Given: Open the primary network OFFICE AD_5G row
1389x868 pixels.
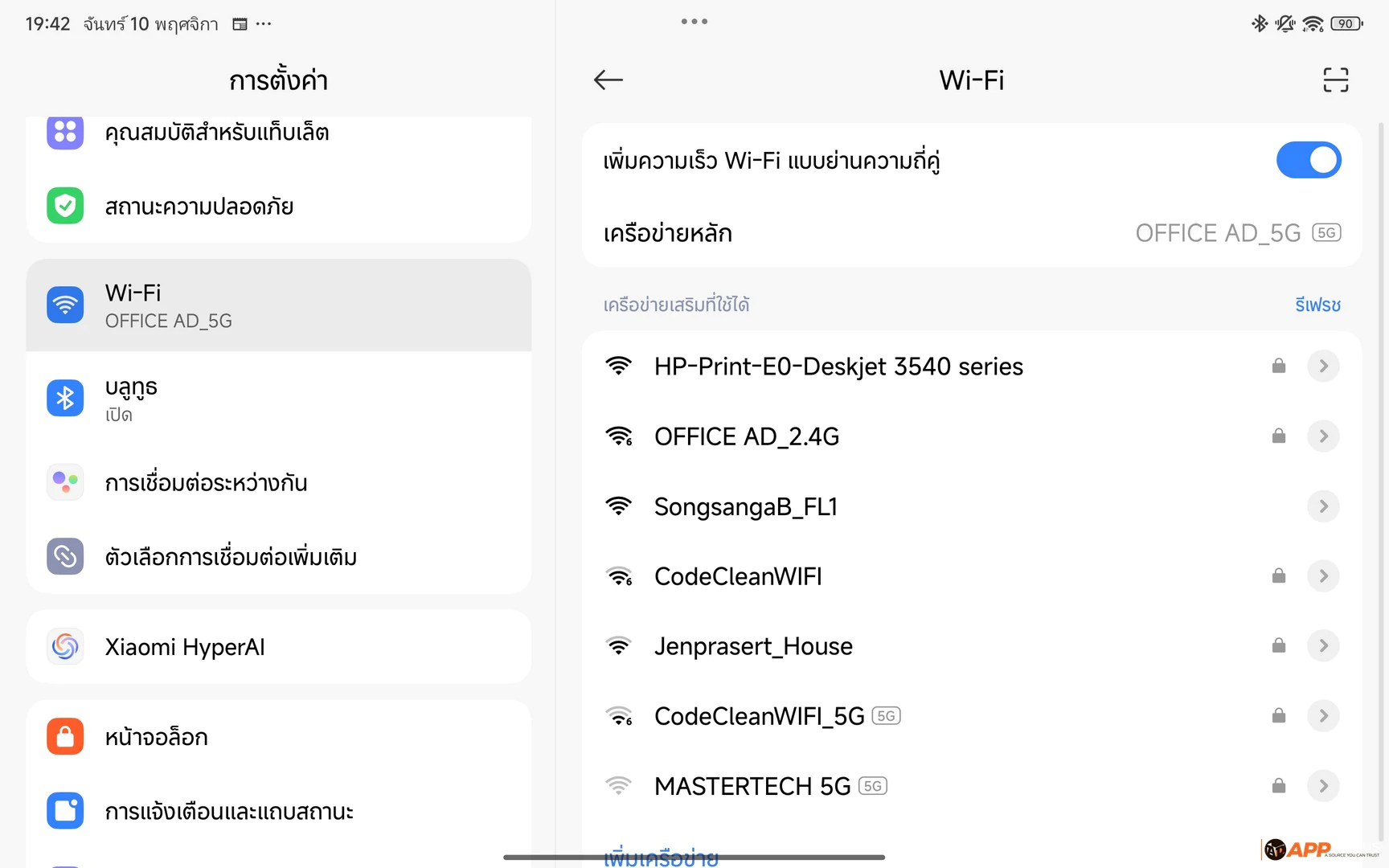Looking at the screenshot, I should click(971, 233).
